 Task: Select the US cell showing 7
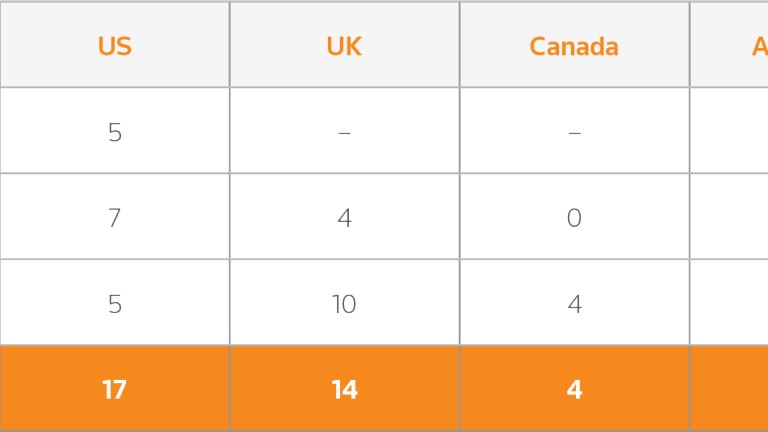(x=115, y=218)
